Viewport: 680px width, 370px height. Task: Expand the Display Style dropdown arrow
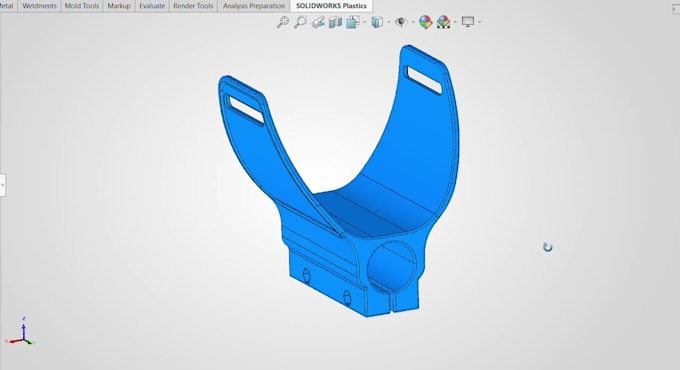pos(389,22)
